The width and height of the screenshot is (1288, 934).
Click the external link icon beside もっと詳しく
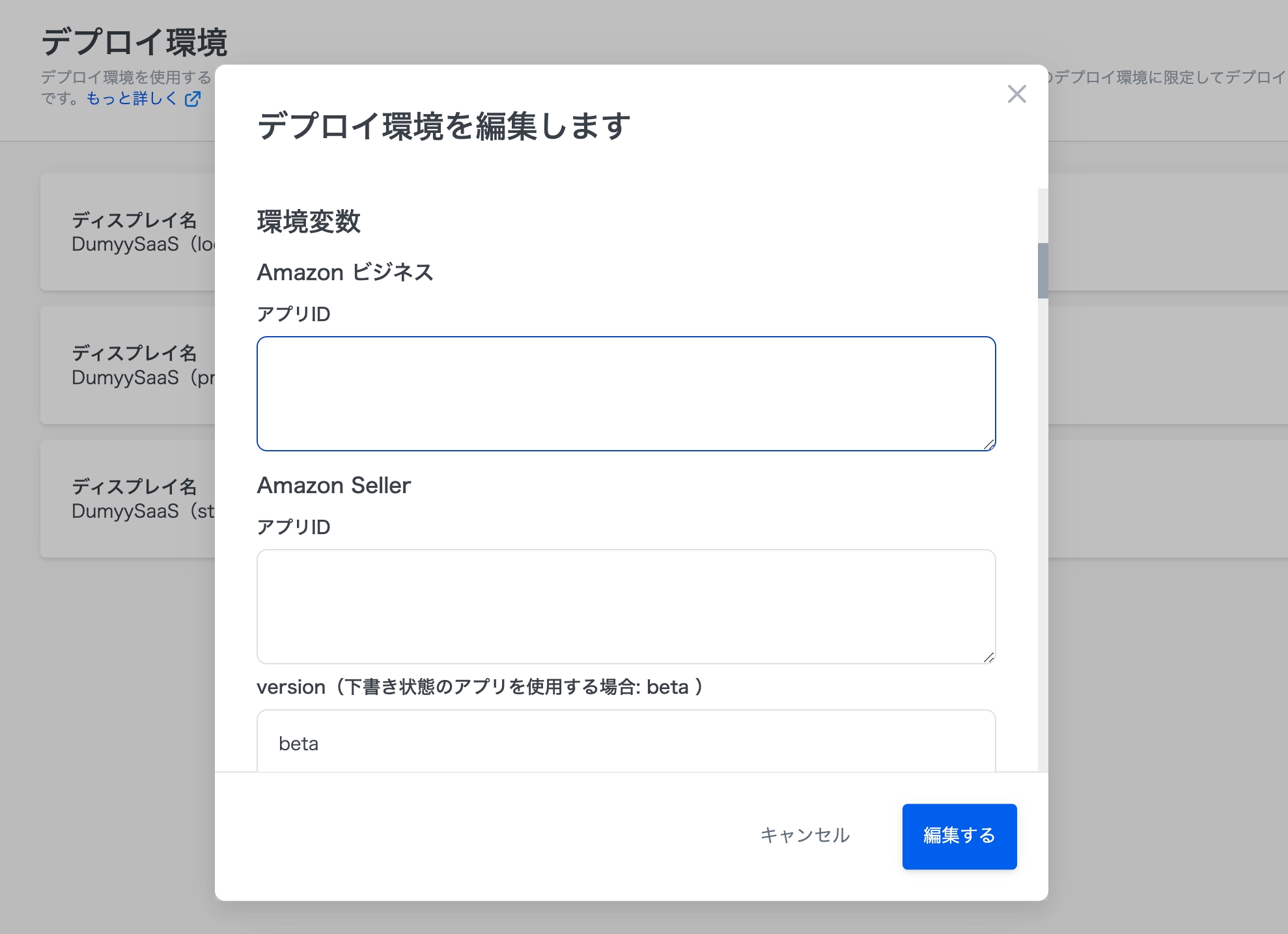point(193,99)
